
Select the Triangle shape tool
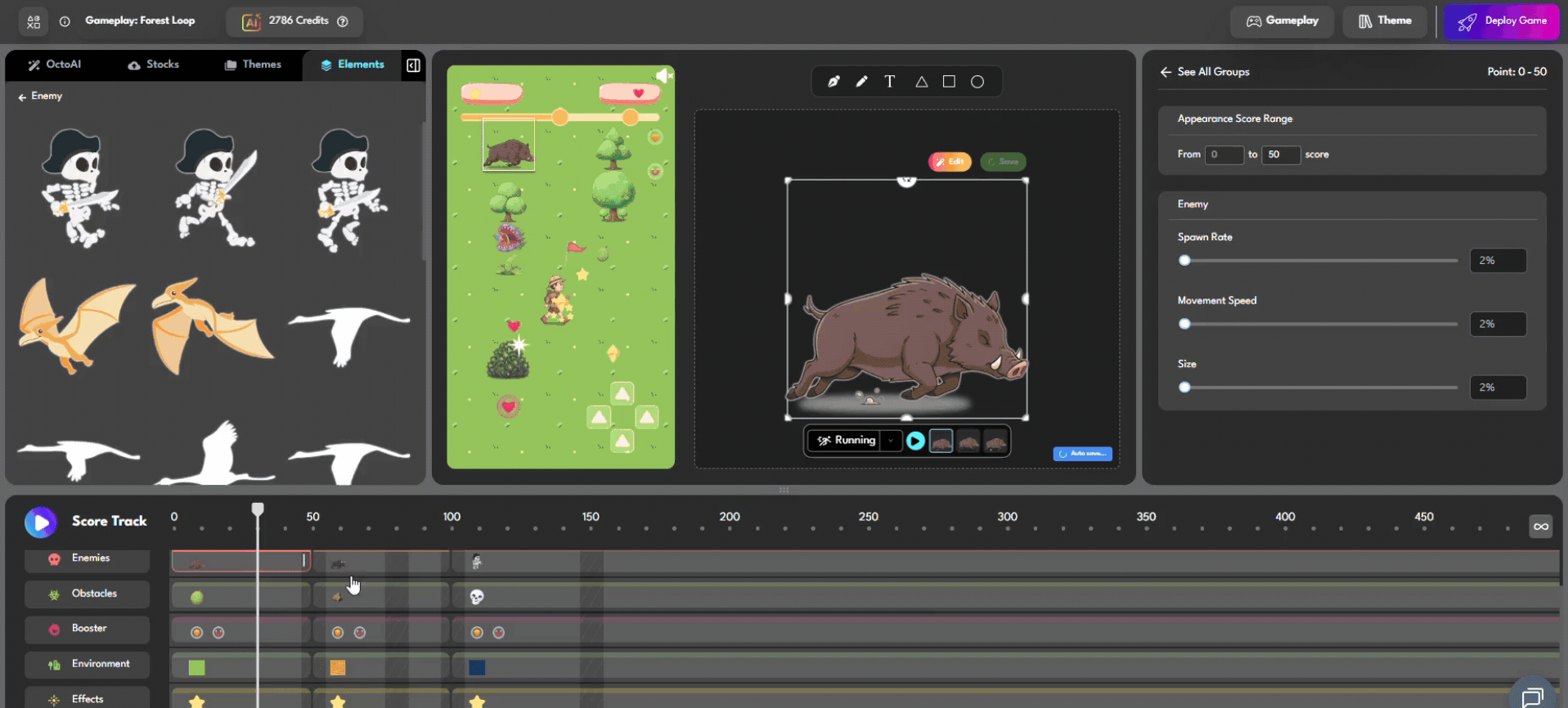pyautogui.click(x=921, y=82)
